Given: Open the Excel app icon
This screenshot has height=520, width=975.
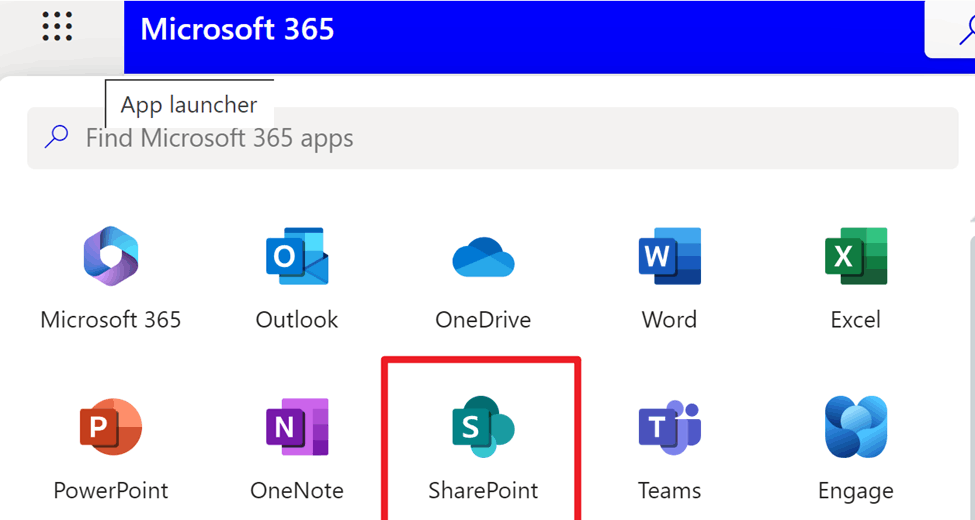Looking at the screenshot, I should (856, 256).
